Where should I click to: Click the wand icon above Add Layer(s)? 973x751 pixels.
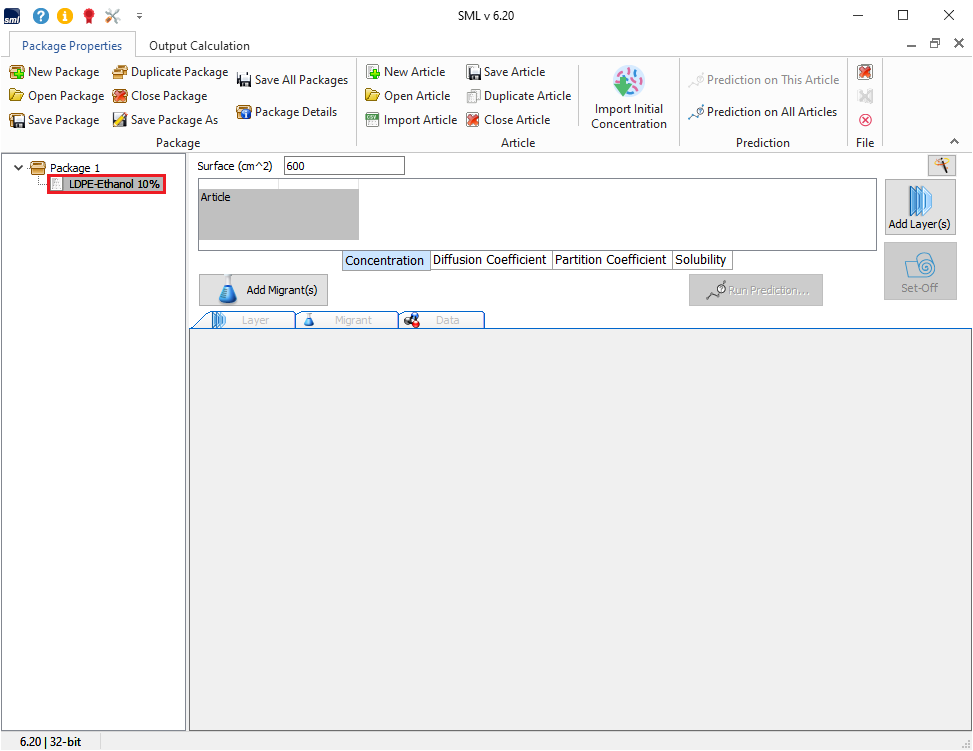pos(941,166)
